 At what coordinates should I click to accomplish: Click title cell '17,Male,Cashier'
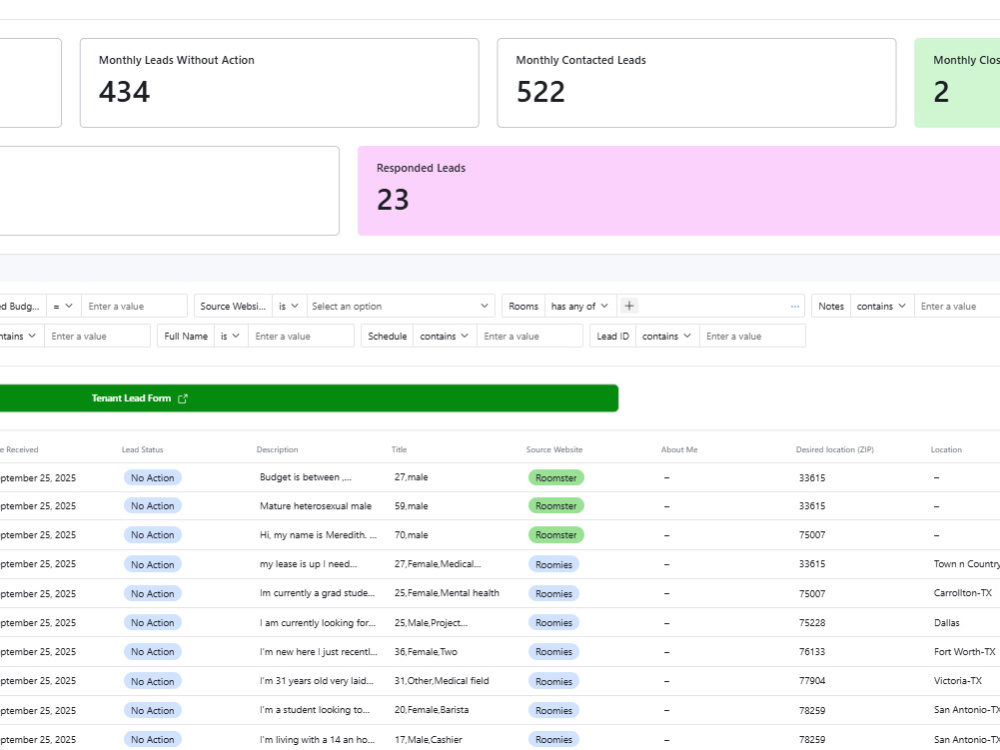click(428, 740)
